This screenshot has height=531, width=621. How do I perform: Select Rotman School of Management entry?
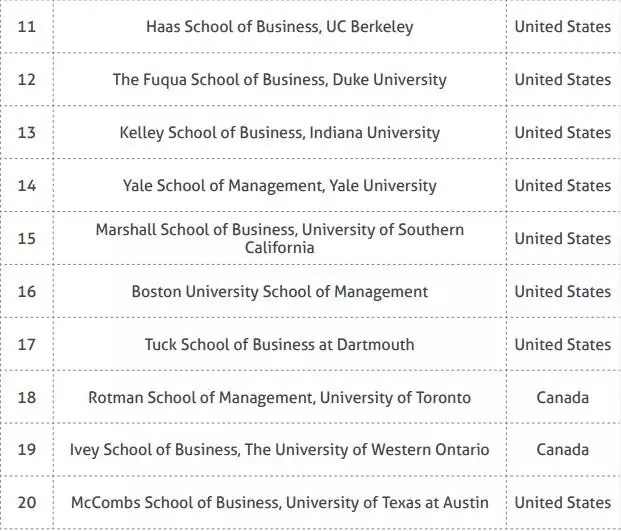[x=279, y=398]
